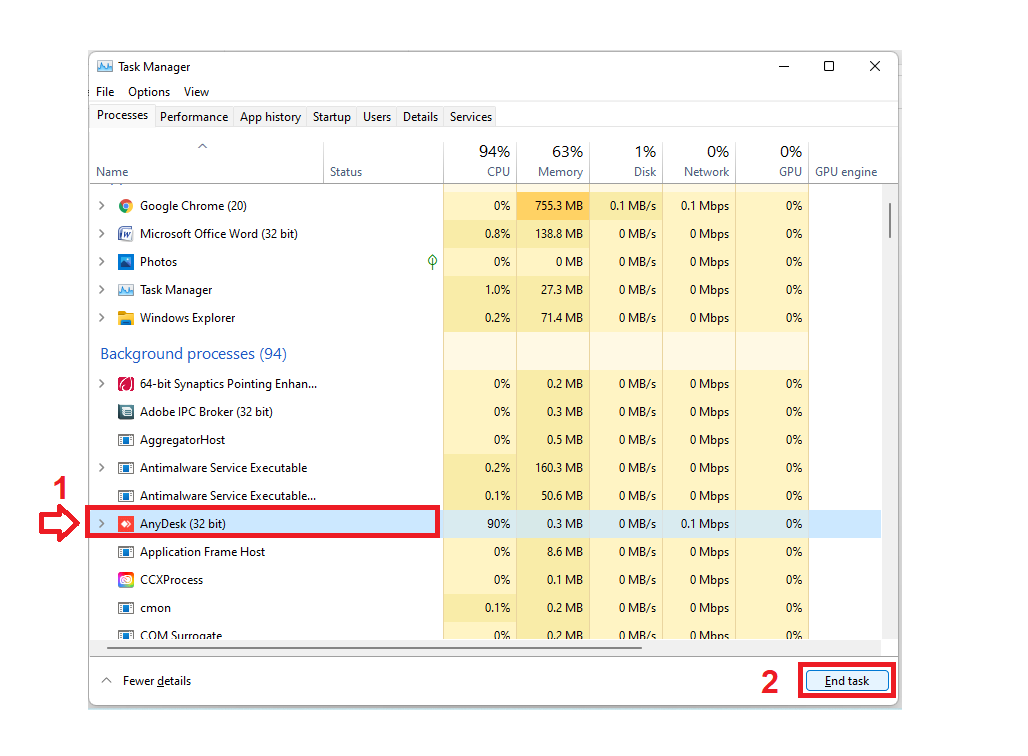Click the Synaptics Pointing Enhancer icon
Image resolution: width=1028 pixels, height=756 pixels.
125,384
